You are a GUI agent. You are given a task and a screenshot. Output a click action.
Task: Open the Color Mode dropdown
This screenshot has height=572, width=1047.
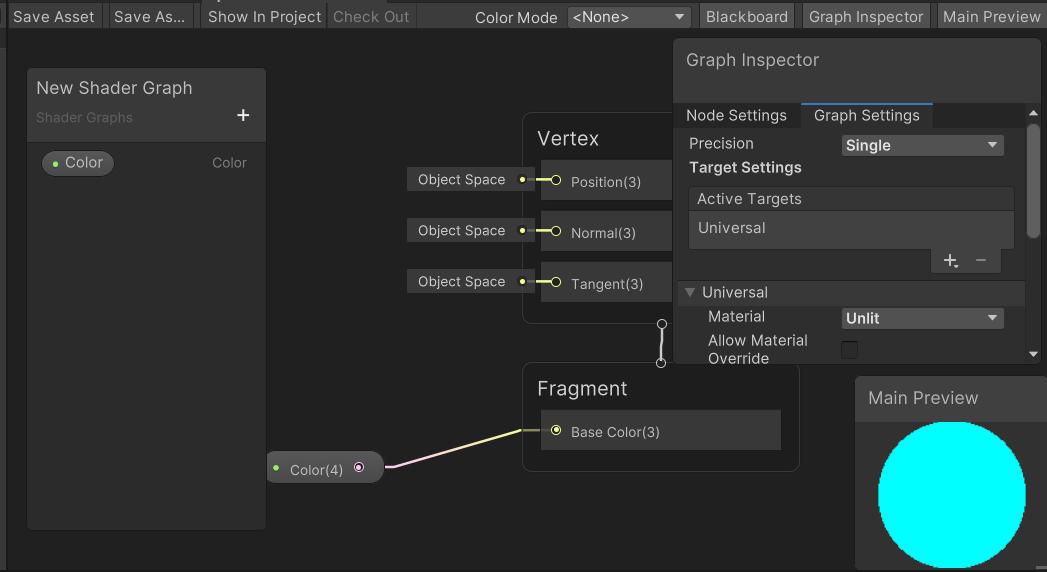click(628, 17)
